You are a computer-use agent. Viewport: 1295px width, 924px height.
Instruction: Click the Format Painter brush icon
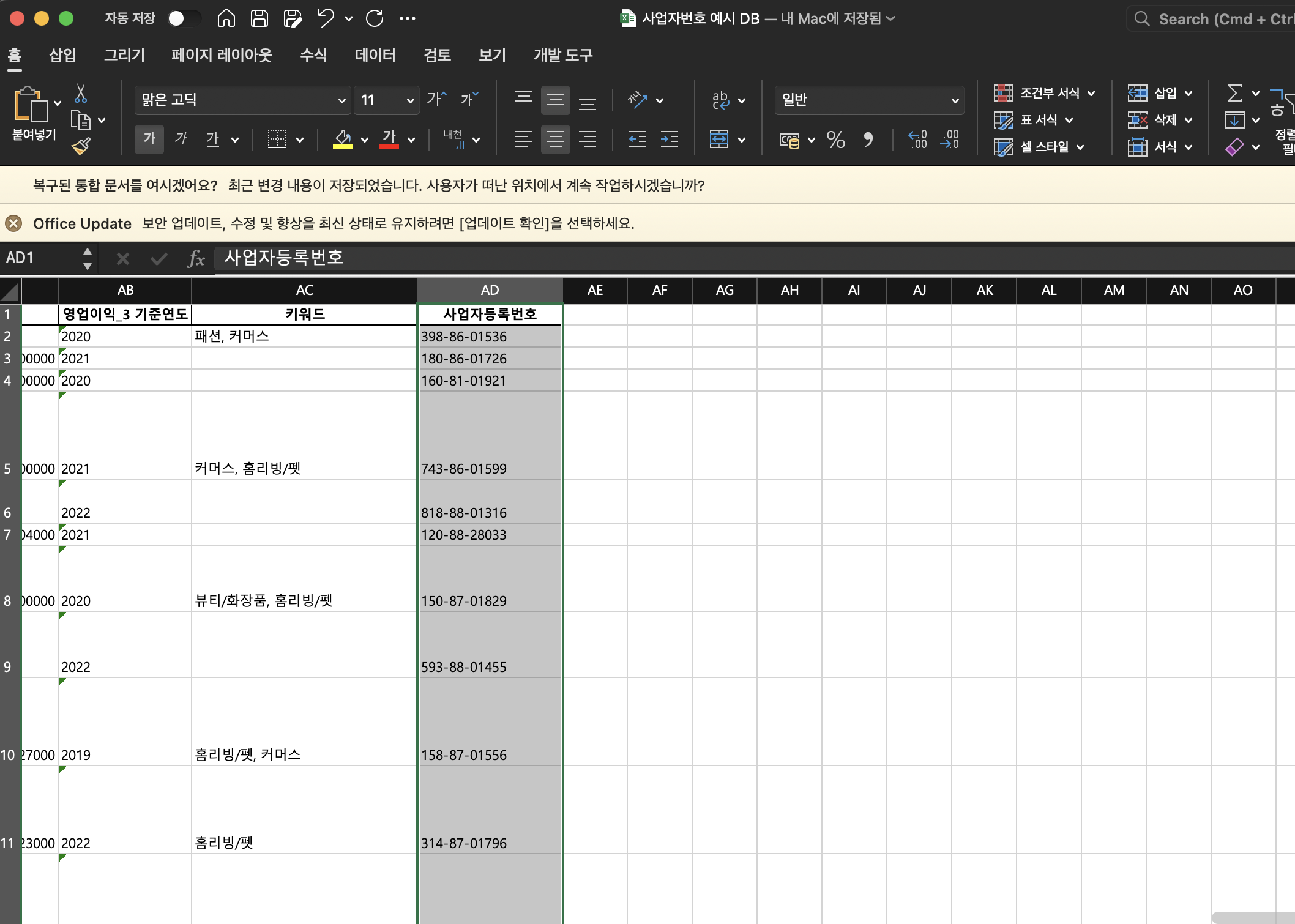(81, 147)
